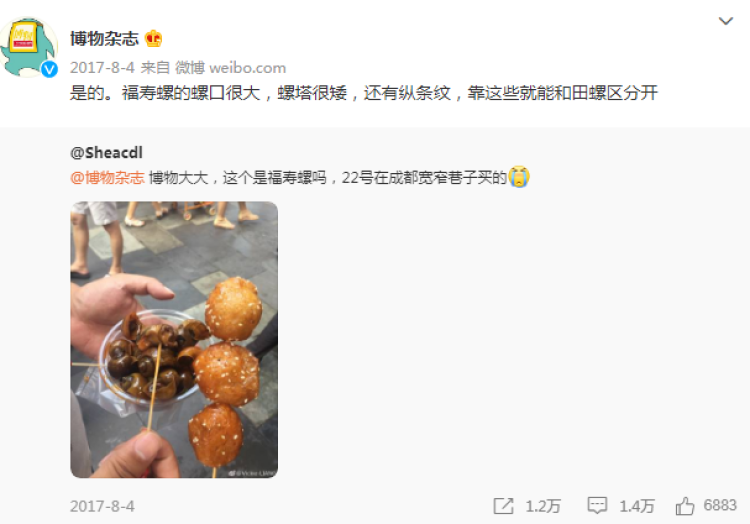Open 博物杂志 profile avatar

(29, 47)
